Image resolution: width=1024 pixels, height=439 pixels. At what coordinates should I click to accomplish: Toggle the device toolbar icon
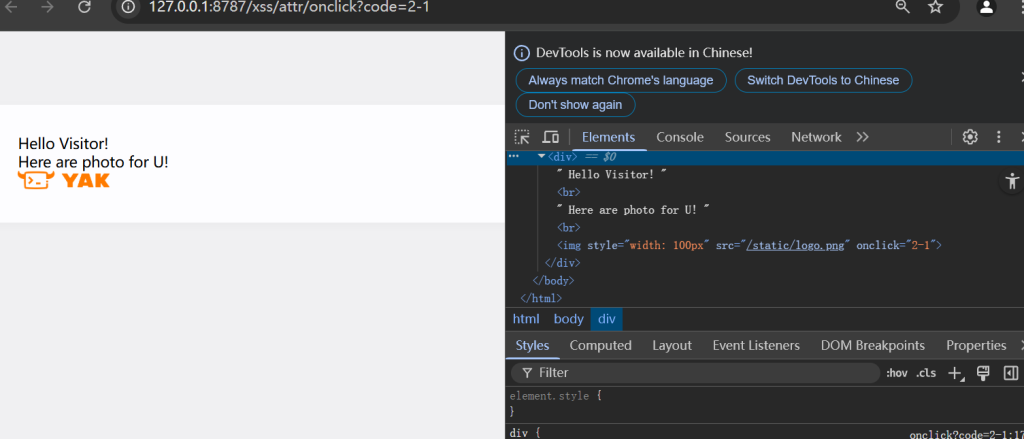[x=550, y=137]
